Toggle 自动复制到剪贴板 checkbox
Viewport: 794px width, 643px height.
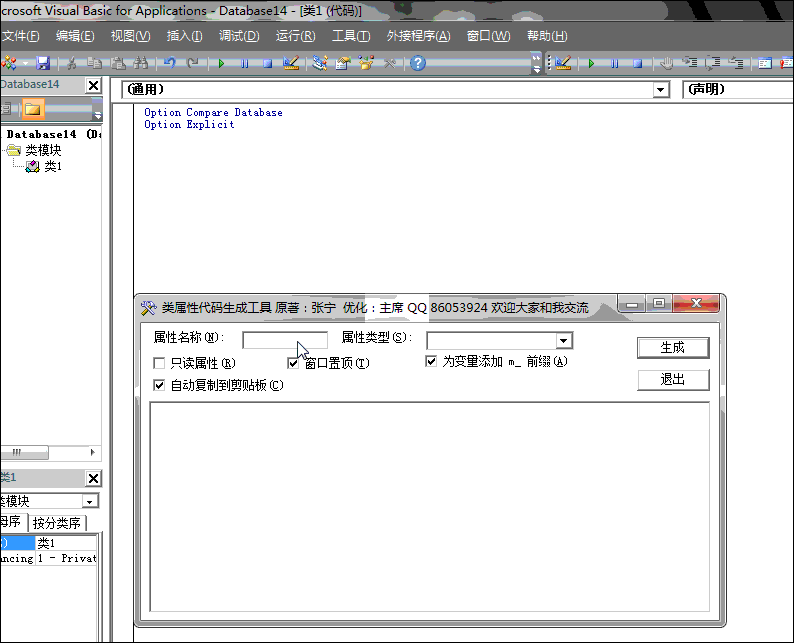[159, 385]
